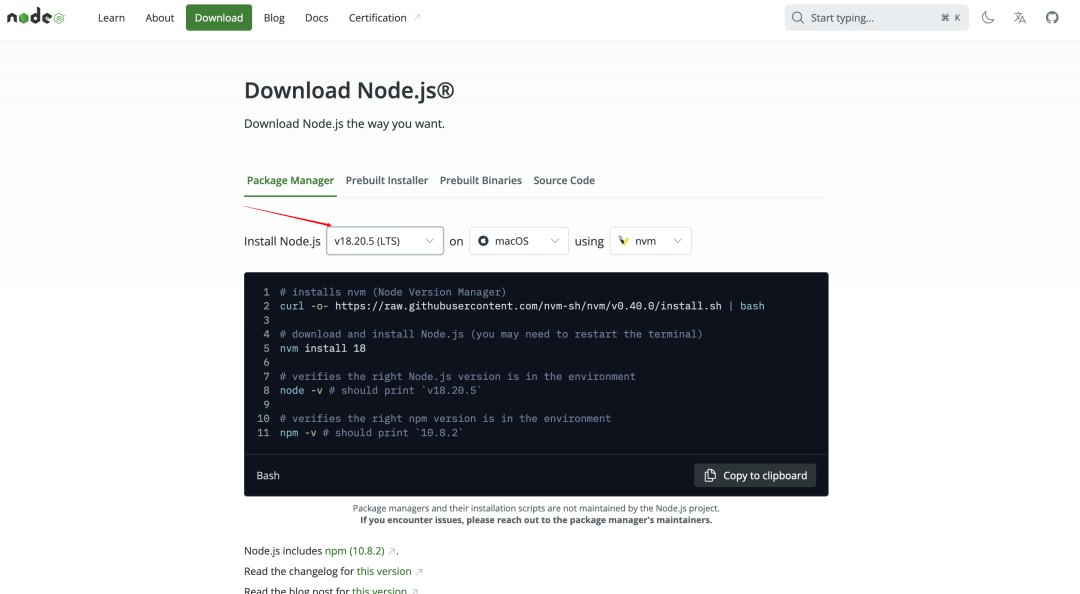Click the nvm logo in package manager selector
The image size is (1080, 594).
point(624,241)
